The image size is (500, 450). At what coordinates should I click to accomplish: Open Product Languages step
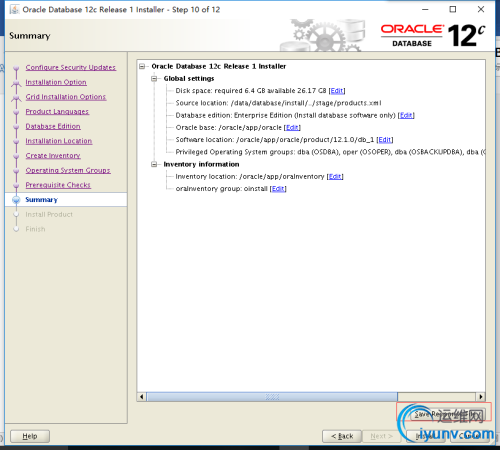(57, 111)
